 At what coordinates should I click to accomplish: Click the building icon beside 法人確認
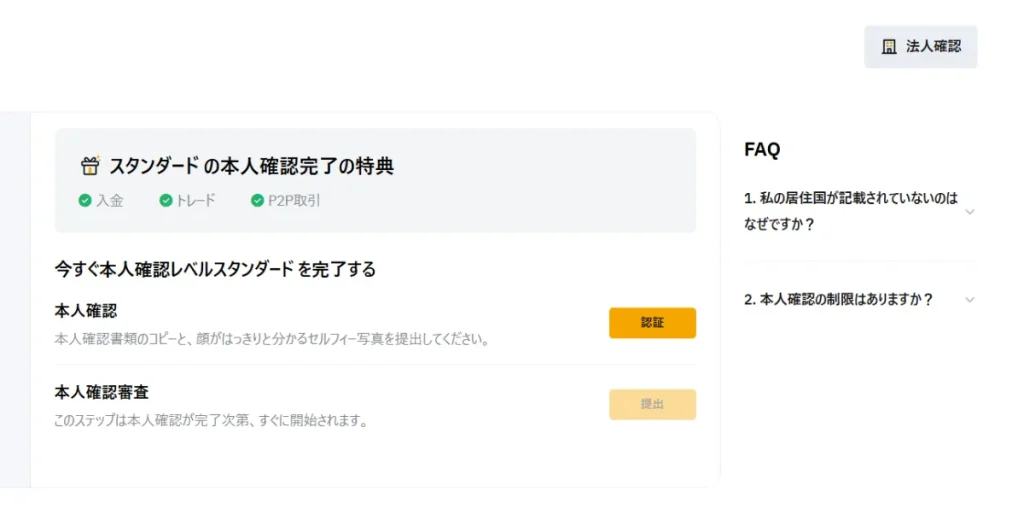(889, 47)
